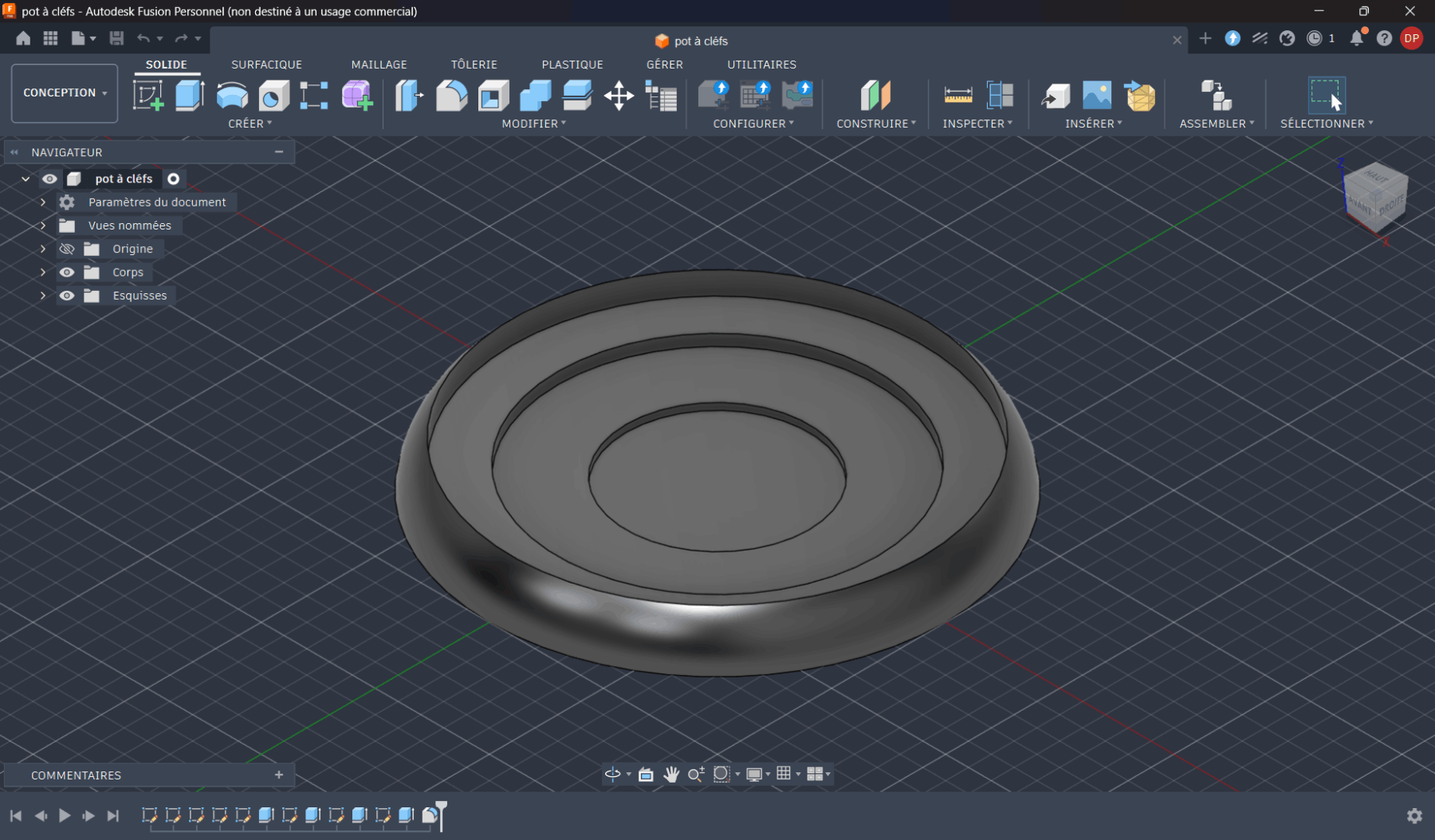Open the INSPECTER dropdown menu
Screen dimensions: 1435x840
tap(977, 124)
